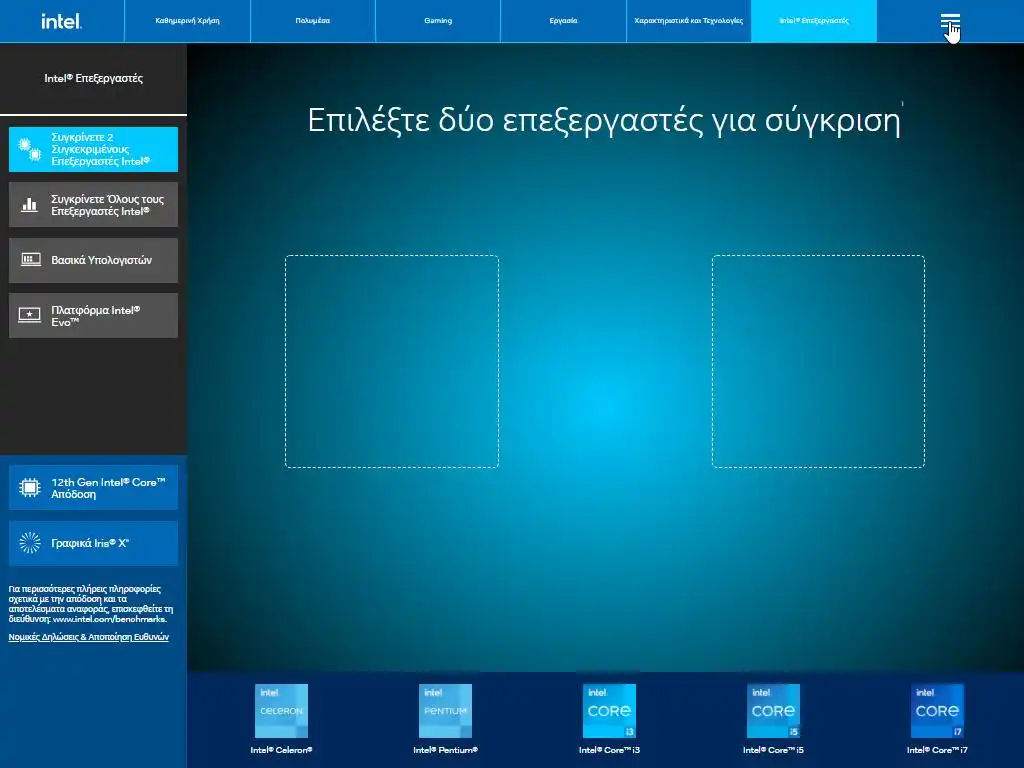This screenshot has height=768, width=1024.
Task: Open Γραφικά Iris X section
Action: 93,543
